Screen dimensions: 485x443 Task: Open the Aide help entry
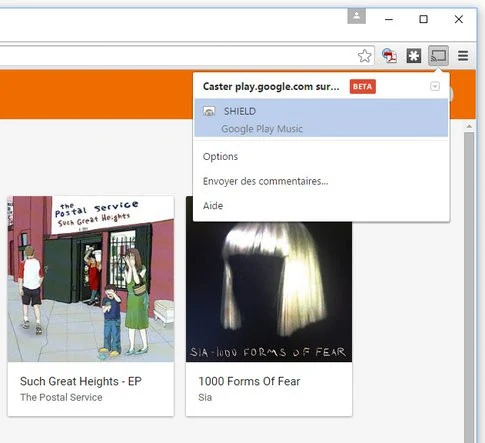pos(213,206)
